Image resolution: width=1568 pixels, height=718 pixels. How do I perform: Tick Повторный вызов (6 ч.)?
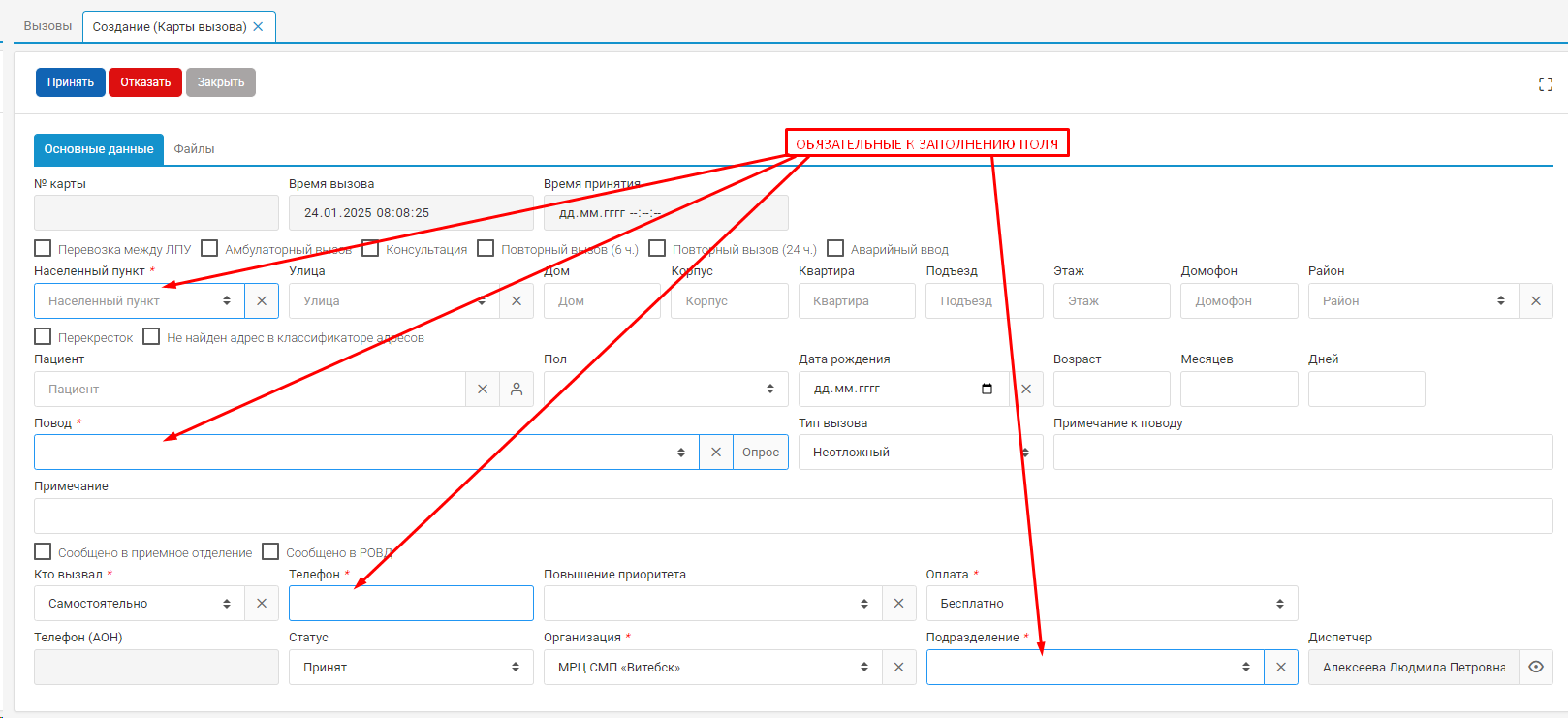pos(486,249)
